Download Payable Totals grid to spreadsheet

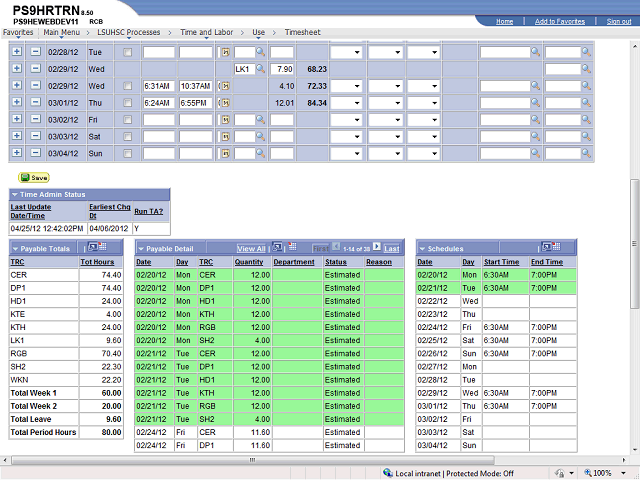point(102,247)
